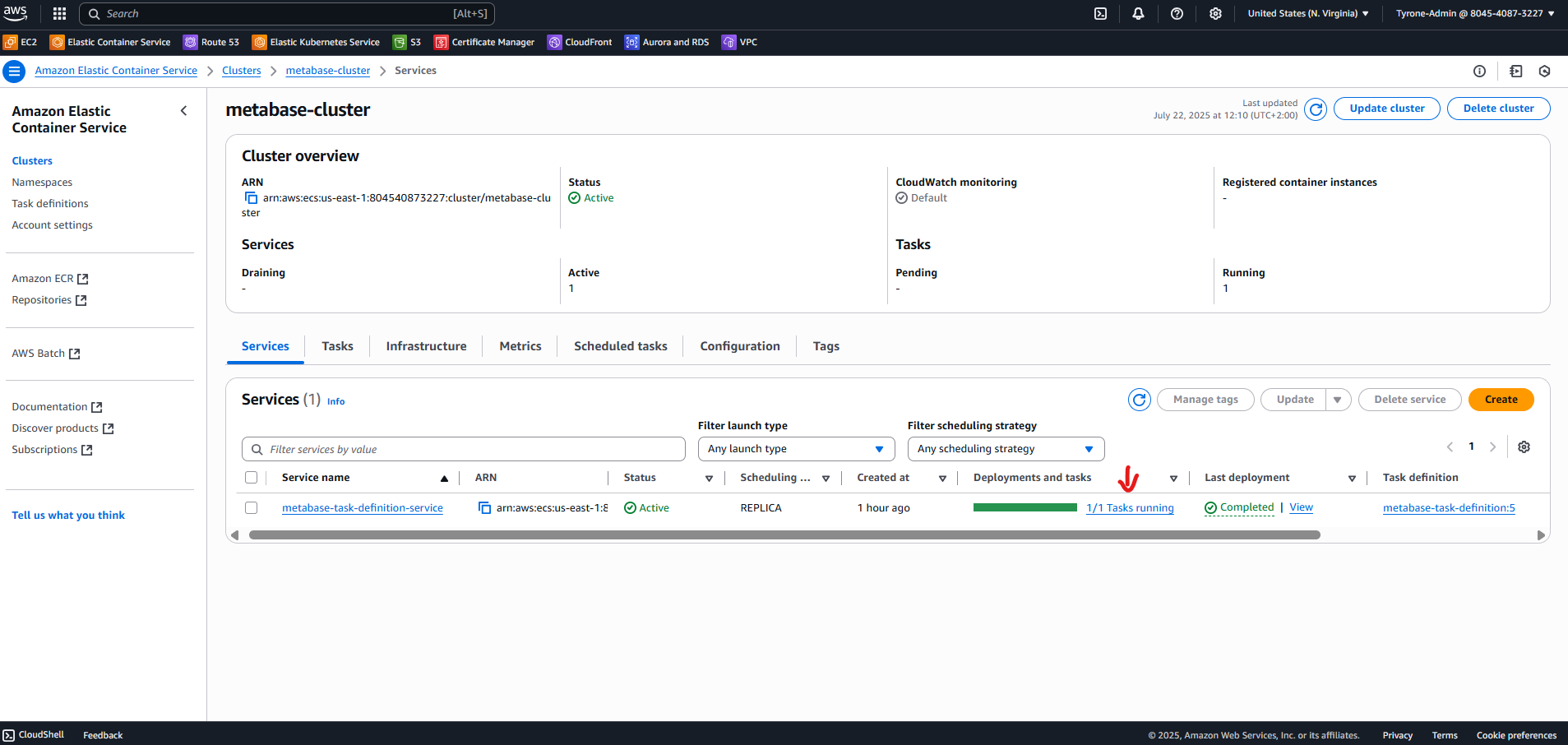The height and width of the screenshot is (745, 1568).
Task: Open the AWS services grid menu
Action: click(58, 13)
